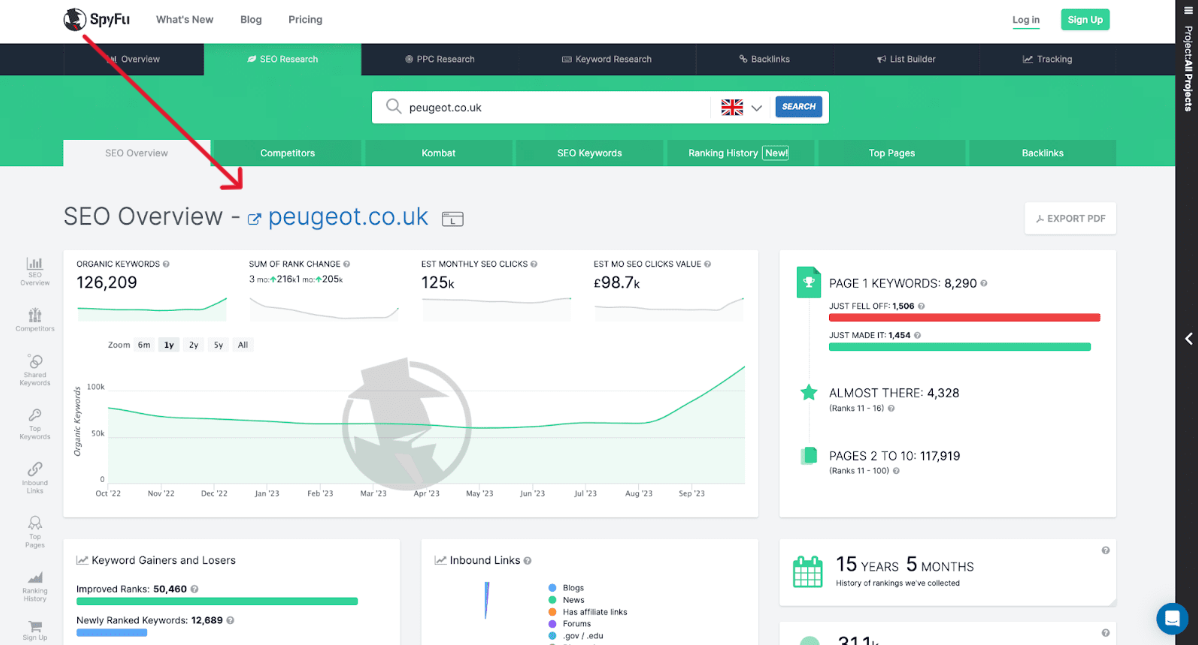1198x645 pixels.
Task: Click help icon next to Sum of Rank Change
Action: (x=347, y=264)
